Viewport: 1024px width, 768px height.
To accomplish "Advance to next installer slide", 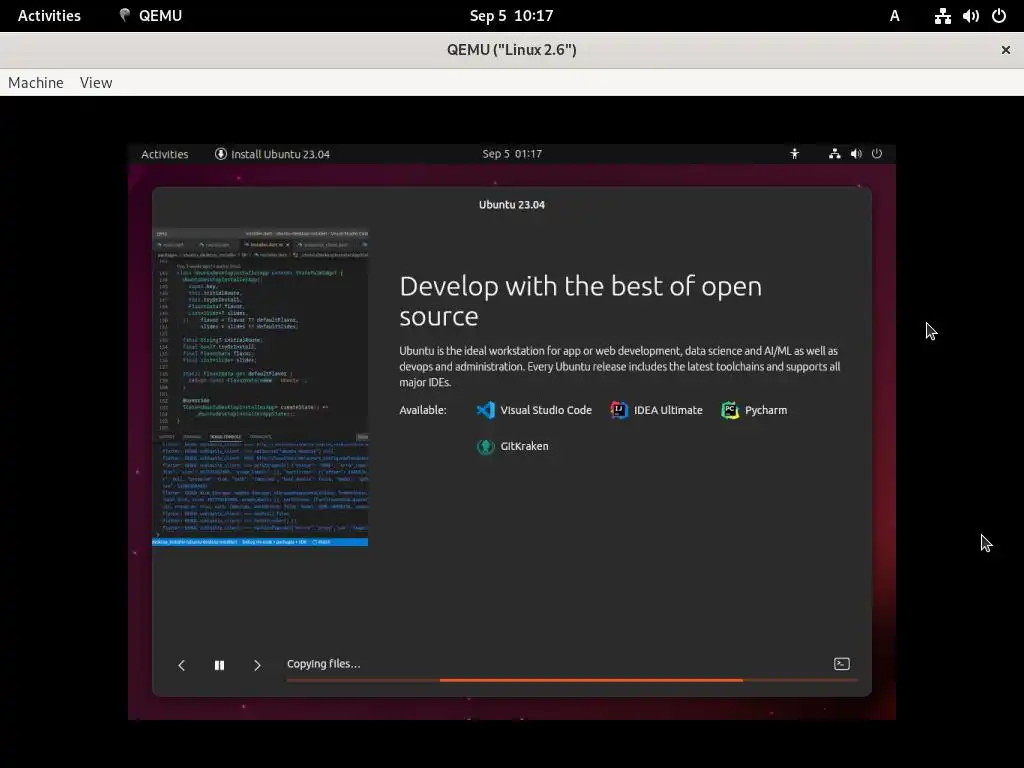I will [x=257, y=665].
